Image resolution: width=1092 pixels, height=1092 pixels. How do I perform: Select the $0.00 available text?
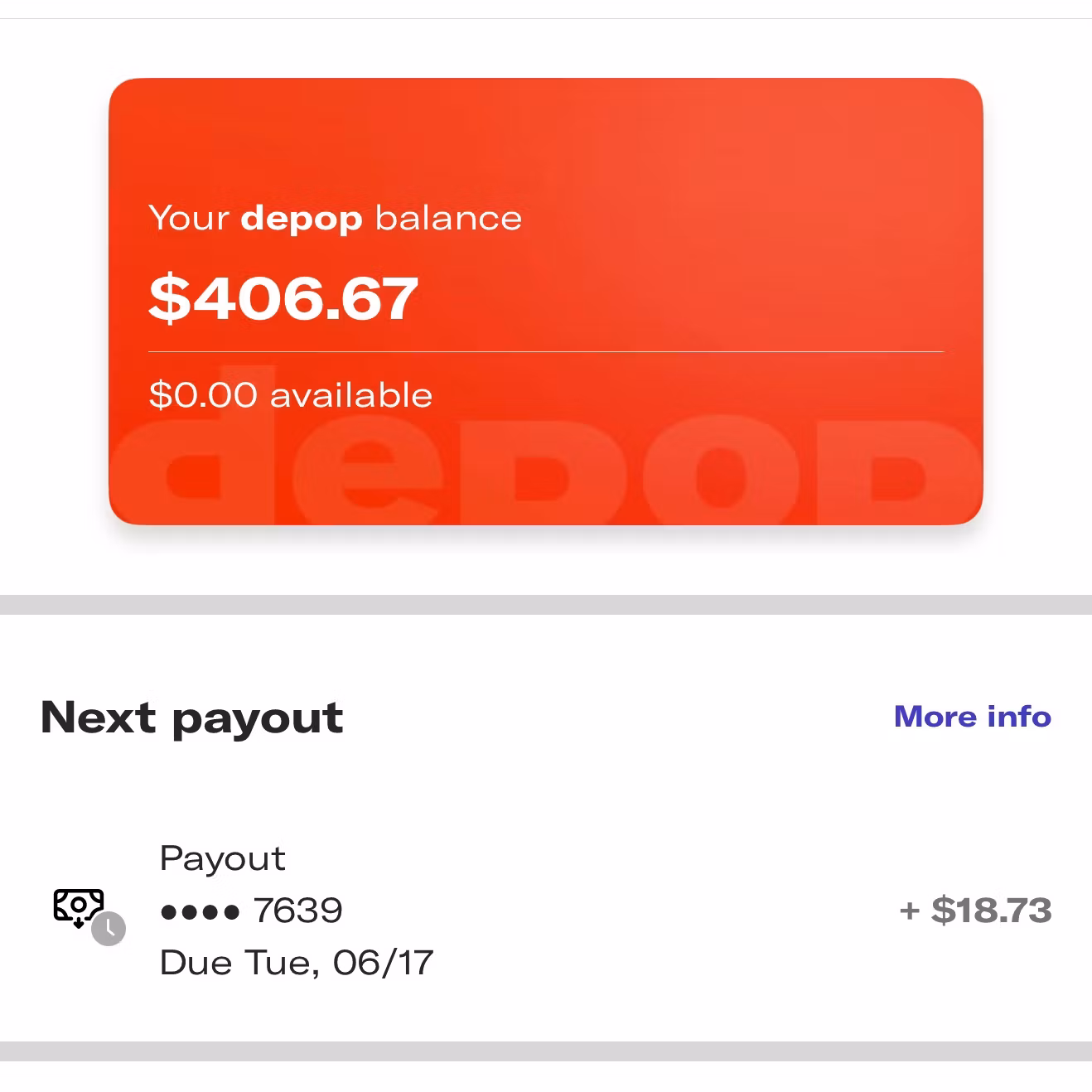click(290, 395)
